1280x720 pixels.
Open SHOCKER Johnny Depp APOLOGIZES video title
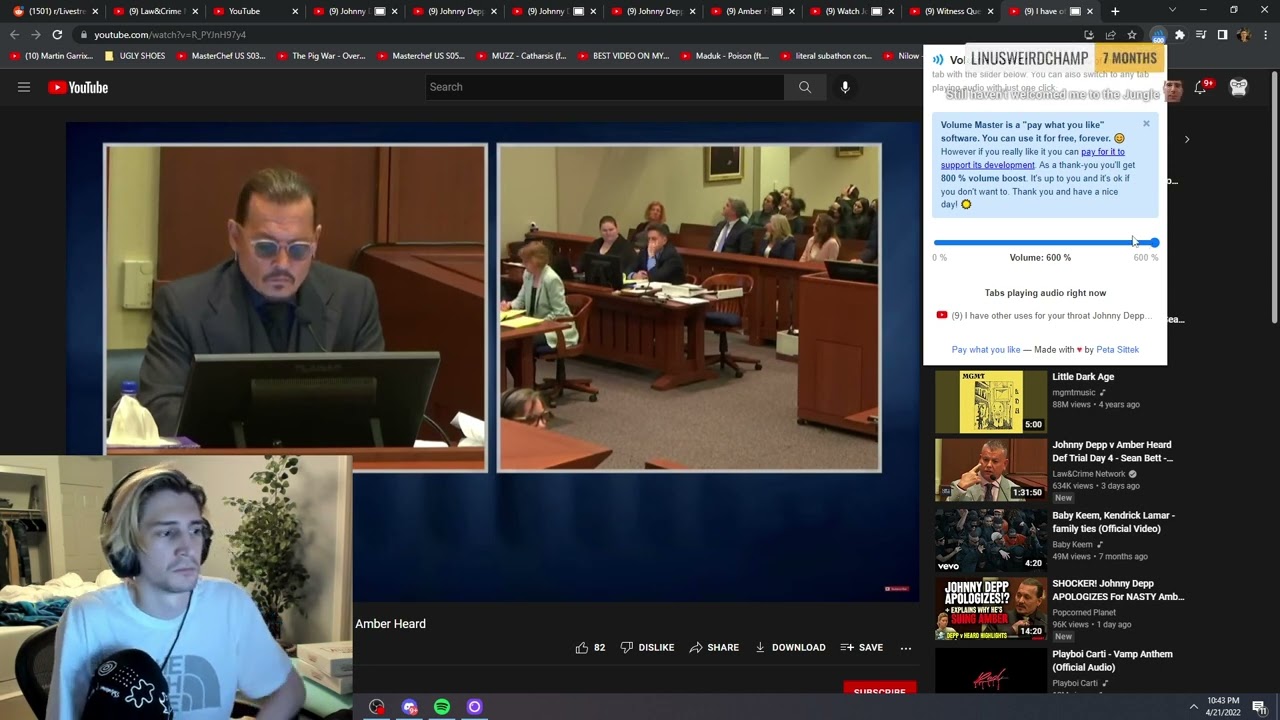1118,590
